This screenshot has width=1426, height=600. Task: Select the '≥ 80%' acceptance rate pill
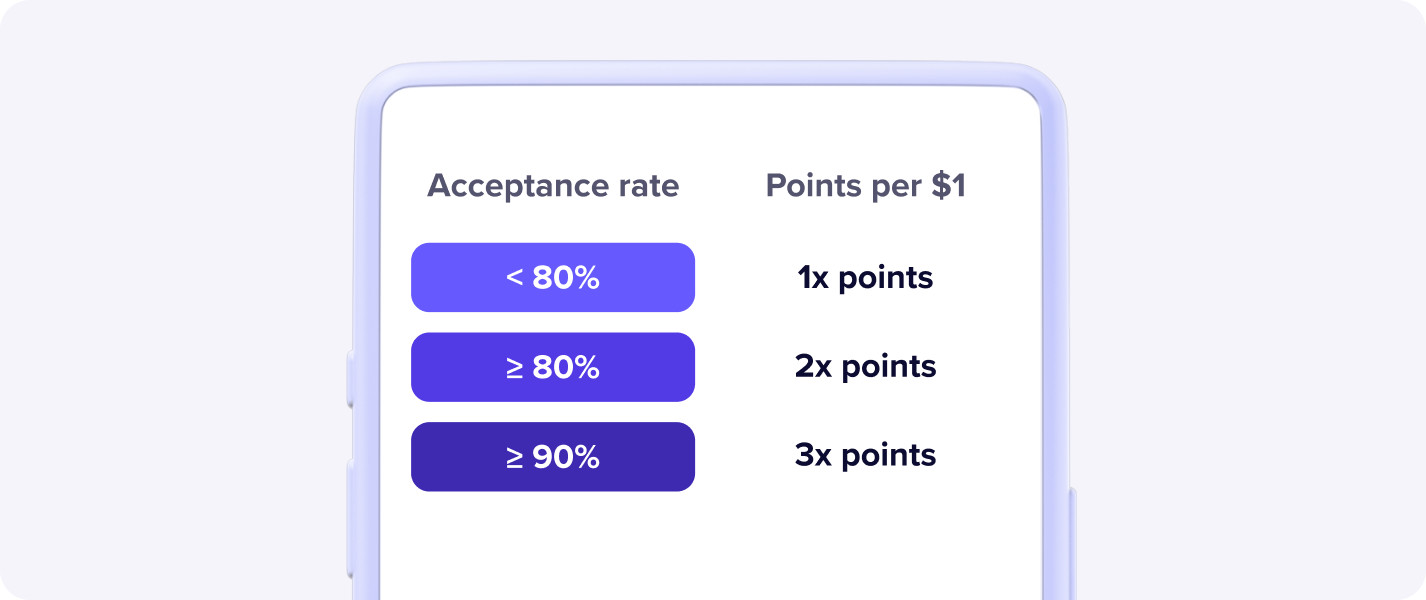[x=553, y=367]
